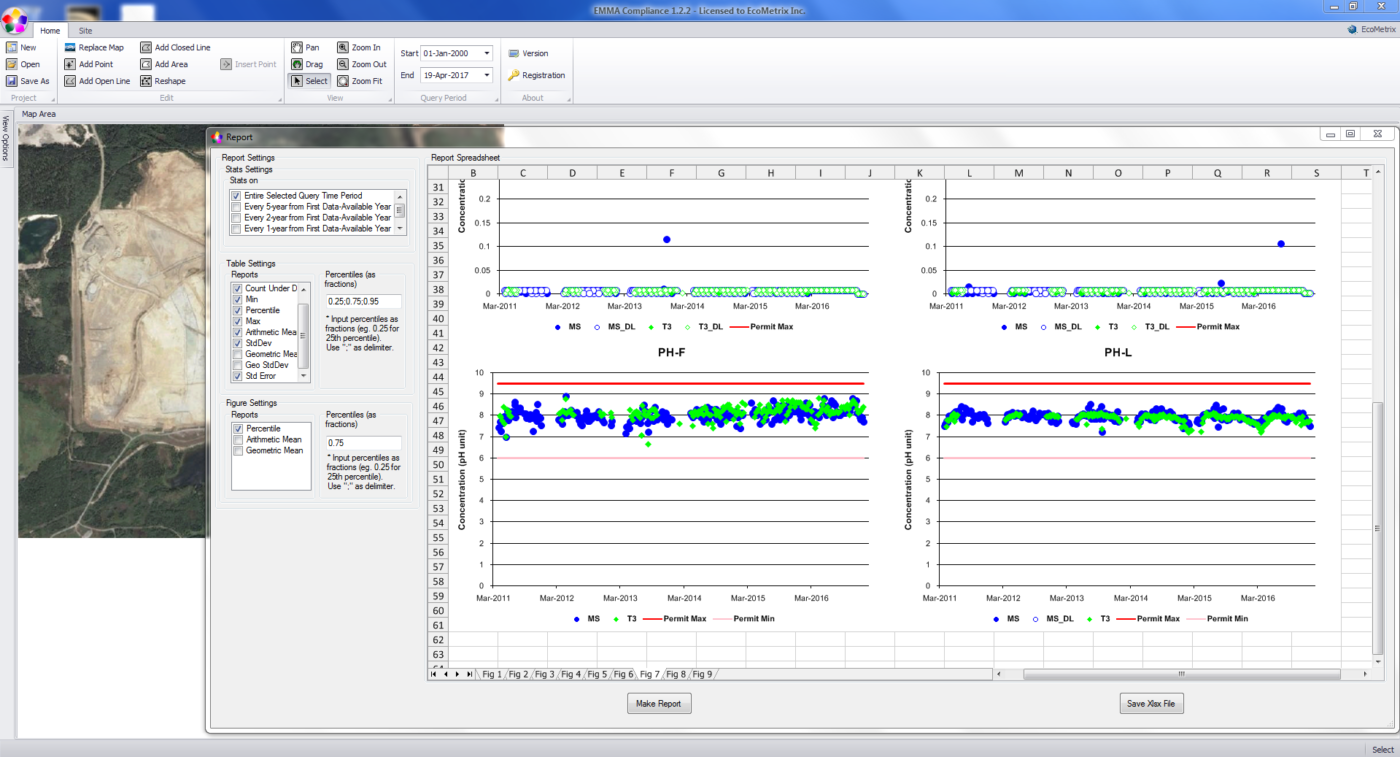Viewport: 1400px width, 757px height.
Task: Open a project with the Open icon
Action: [x=11, y=64]
